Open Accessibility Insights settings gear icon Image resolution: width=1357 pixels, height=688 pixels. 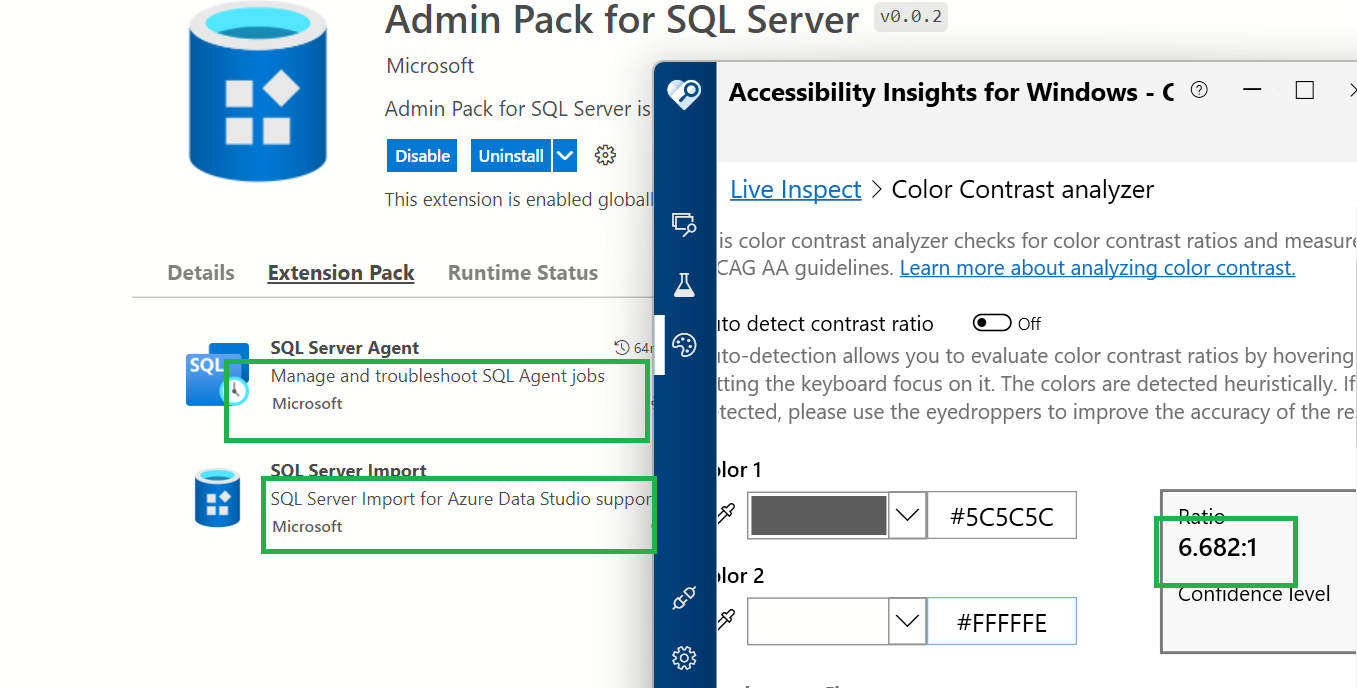684,658
